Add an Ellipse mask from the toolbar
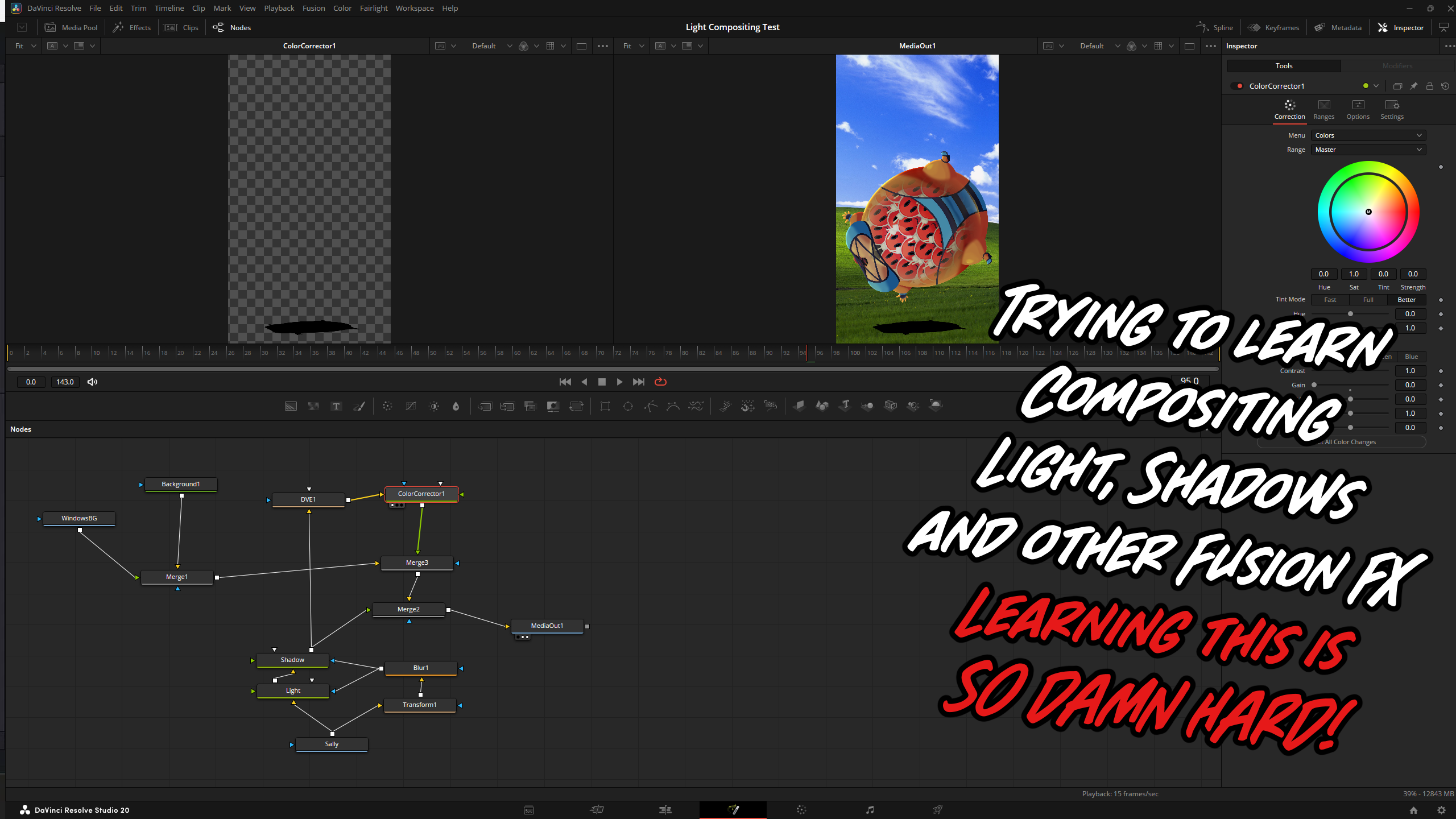 pos(628,406)
